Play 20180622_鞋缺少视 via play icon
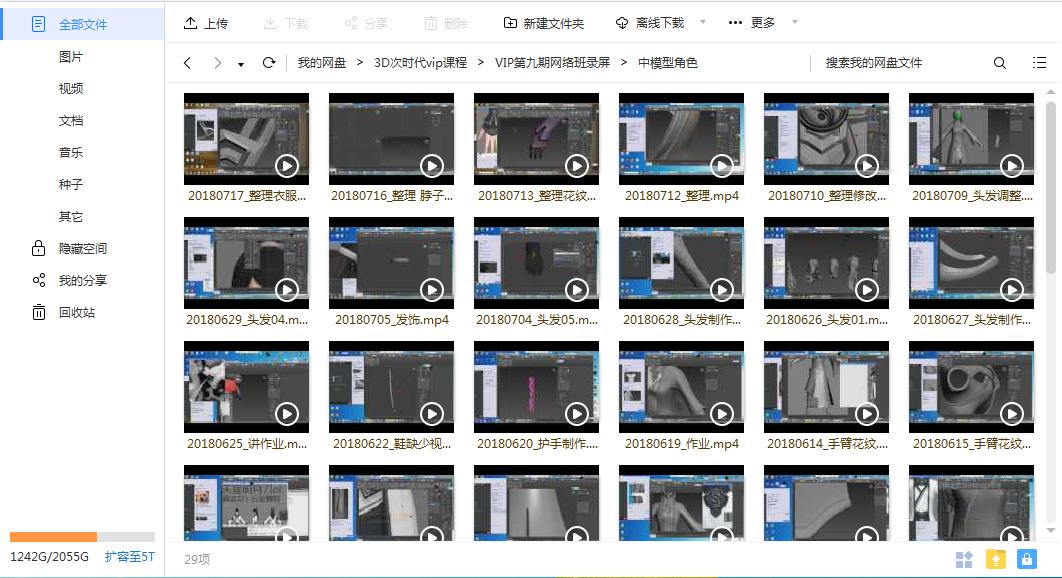 coord(431,413)
